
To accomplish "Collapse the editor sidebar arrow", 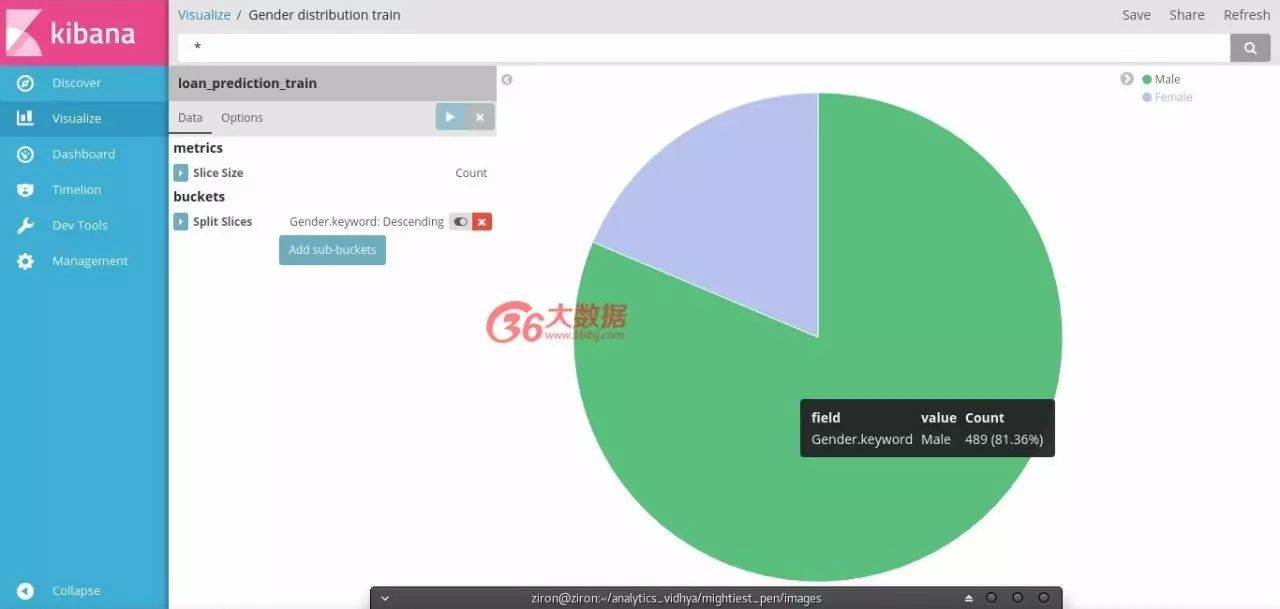I will point(507,80).
